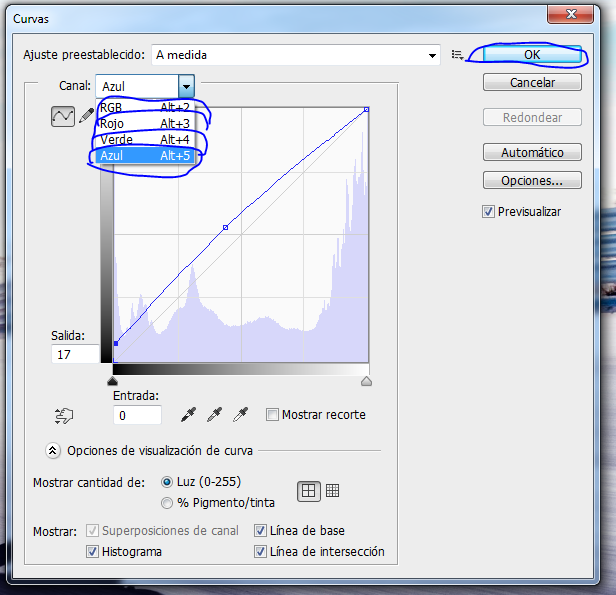Pick the black point eyedropper

pos(189,415)
